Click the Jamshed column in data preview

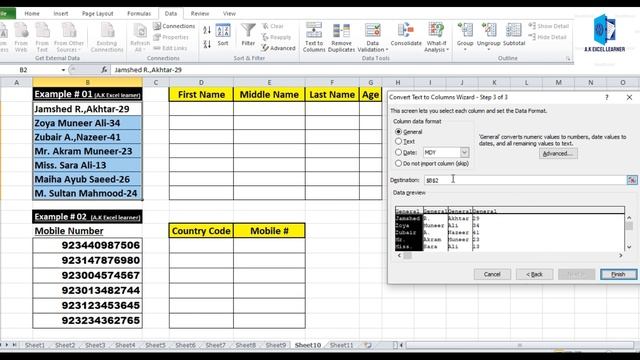coord(409,232)
